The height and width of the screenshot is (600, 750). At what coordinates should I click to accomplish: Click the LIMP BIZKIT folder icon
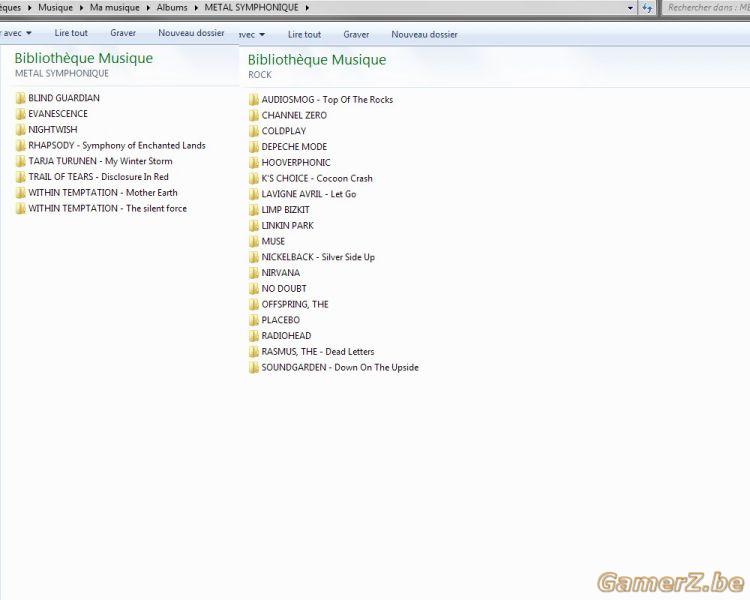pyautogui.click(x=254, y=211)
